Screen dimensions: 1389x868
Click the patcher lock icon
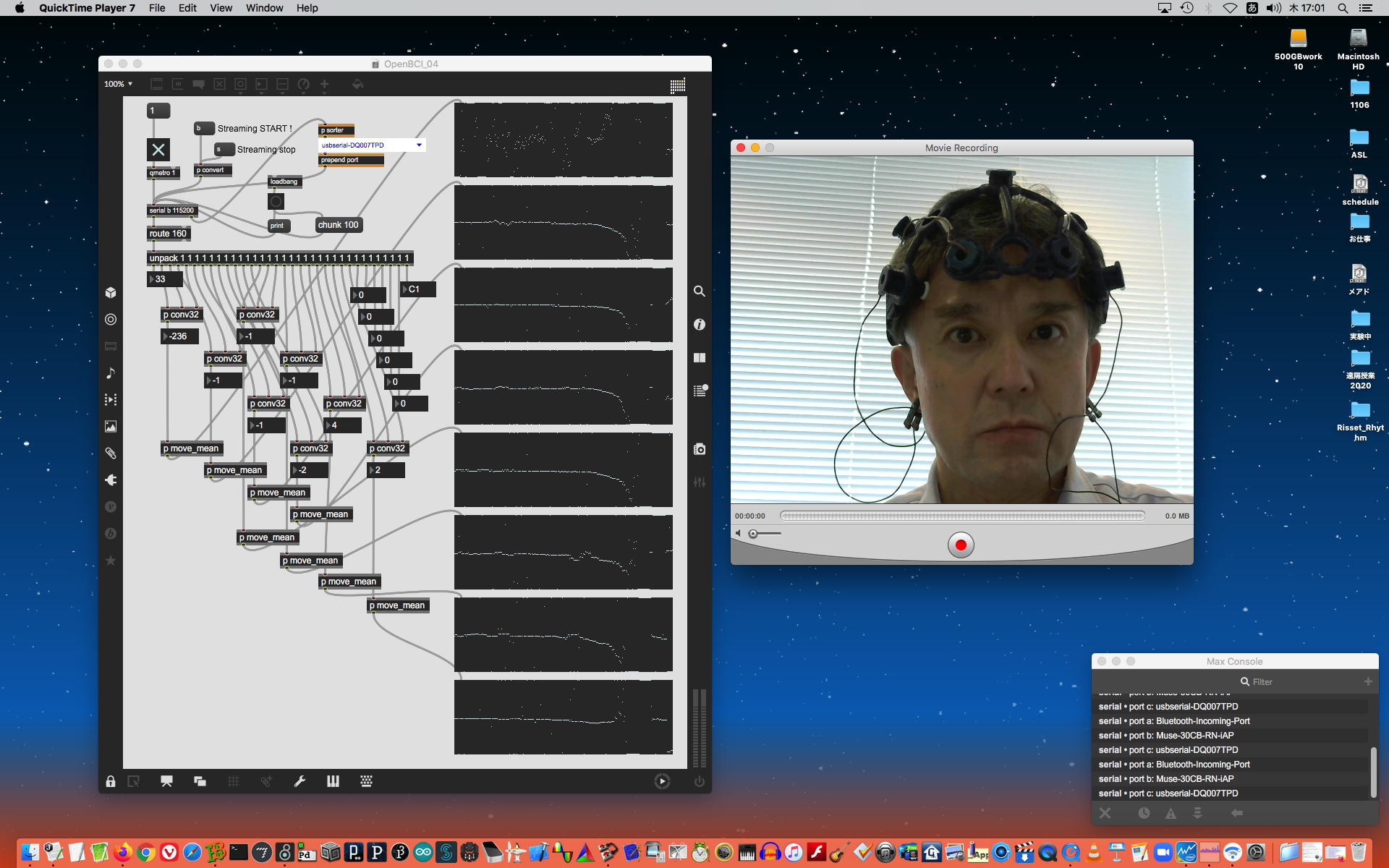click(x=111, y=781)
